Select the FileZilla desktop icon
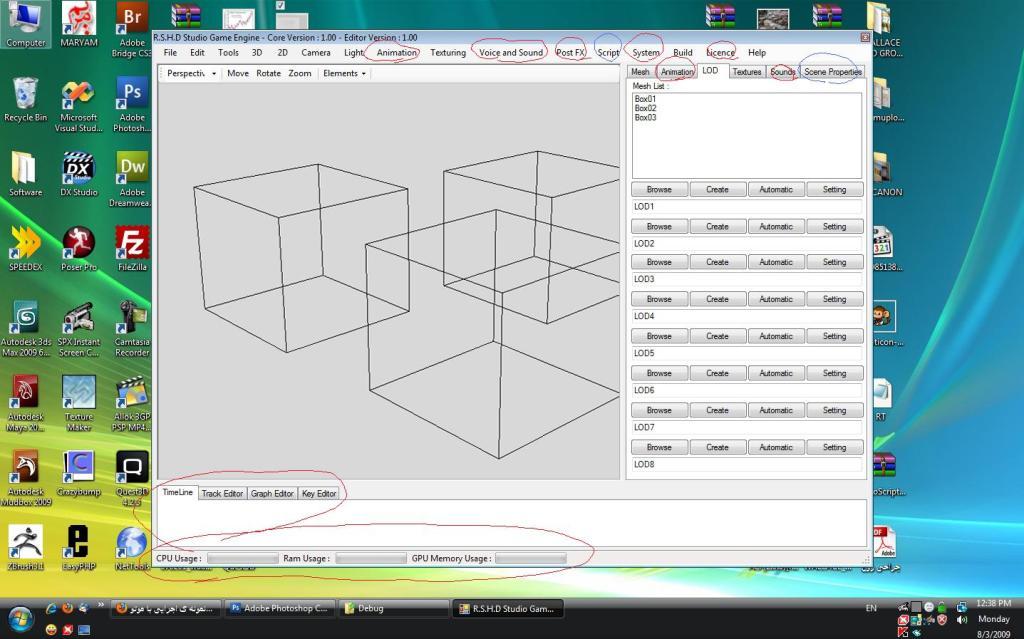 [132, 246]
